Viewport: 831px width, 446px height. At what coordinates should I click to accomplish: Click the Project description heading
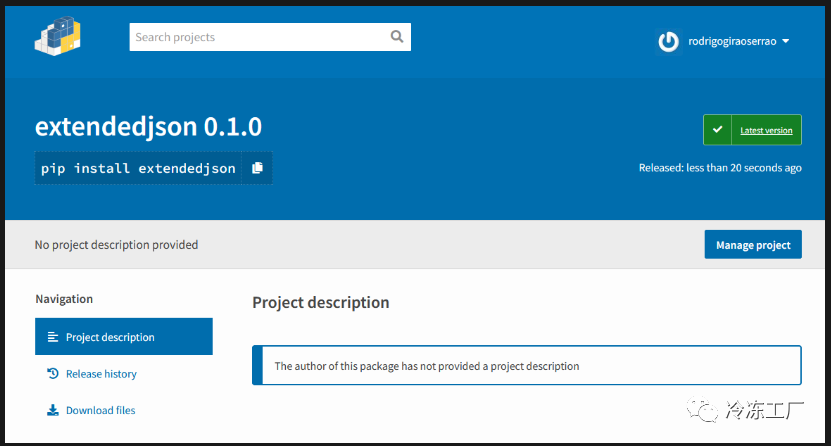point(321,302)
